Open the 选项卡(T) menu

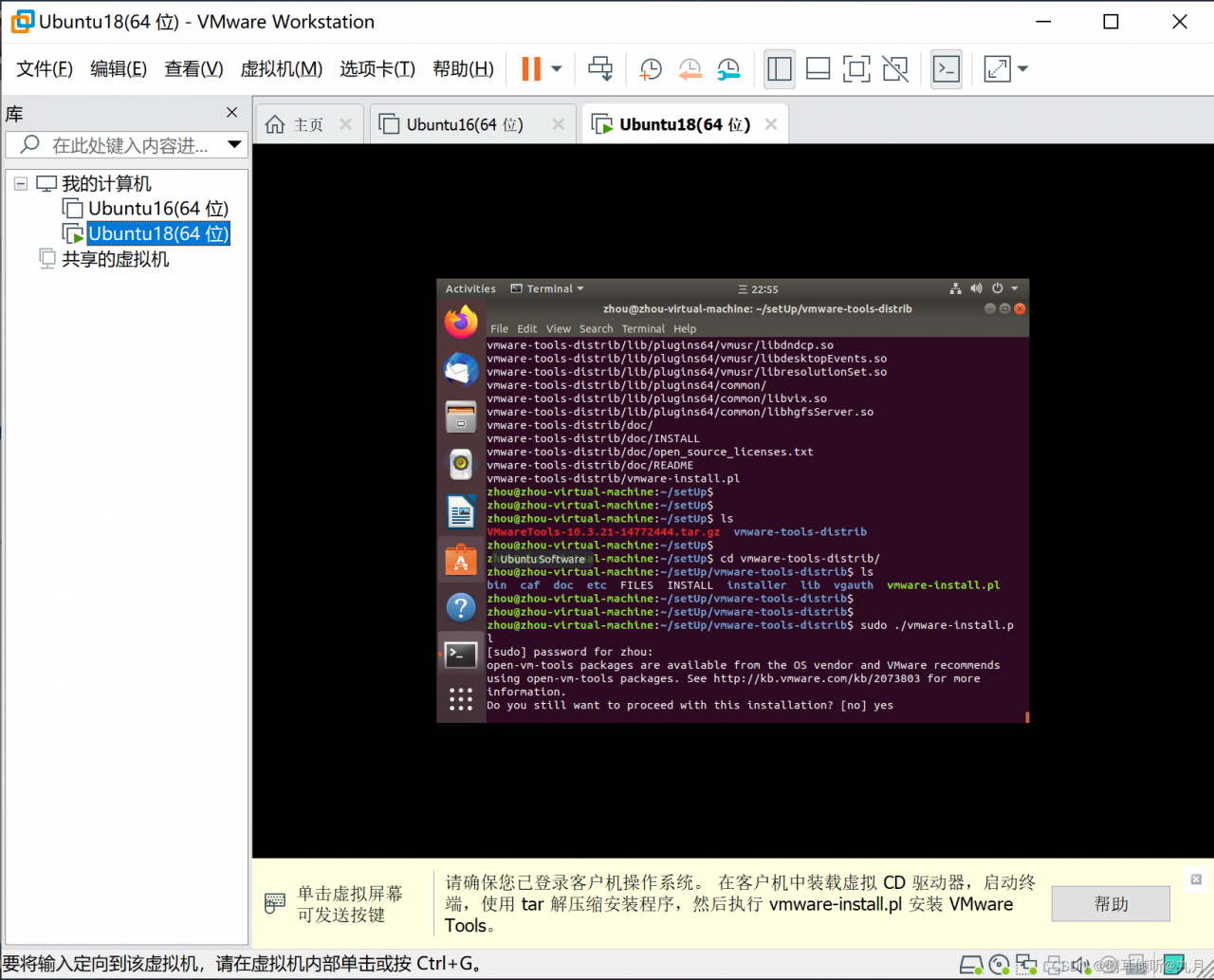(377, 68)
